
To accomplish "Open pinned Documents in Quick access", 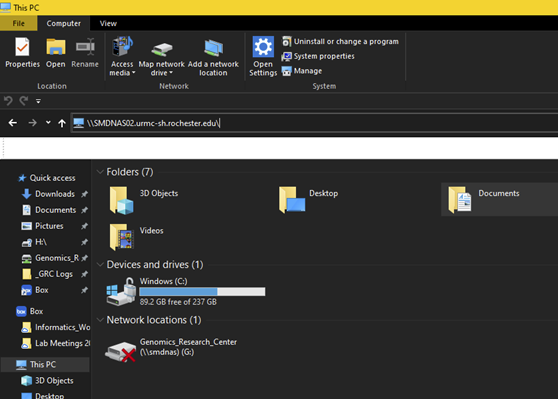I will [x=49, y=210].
